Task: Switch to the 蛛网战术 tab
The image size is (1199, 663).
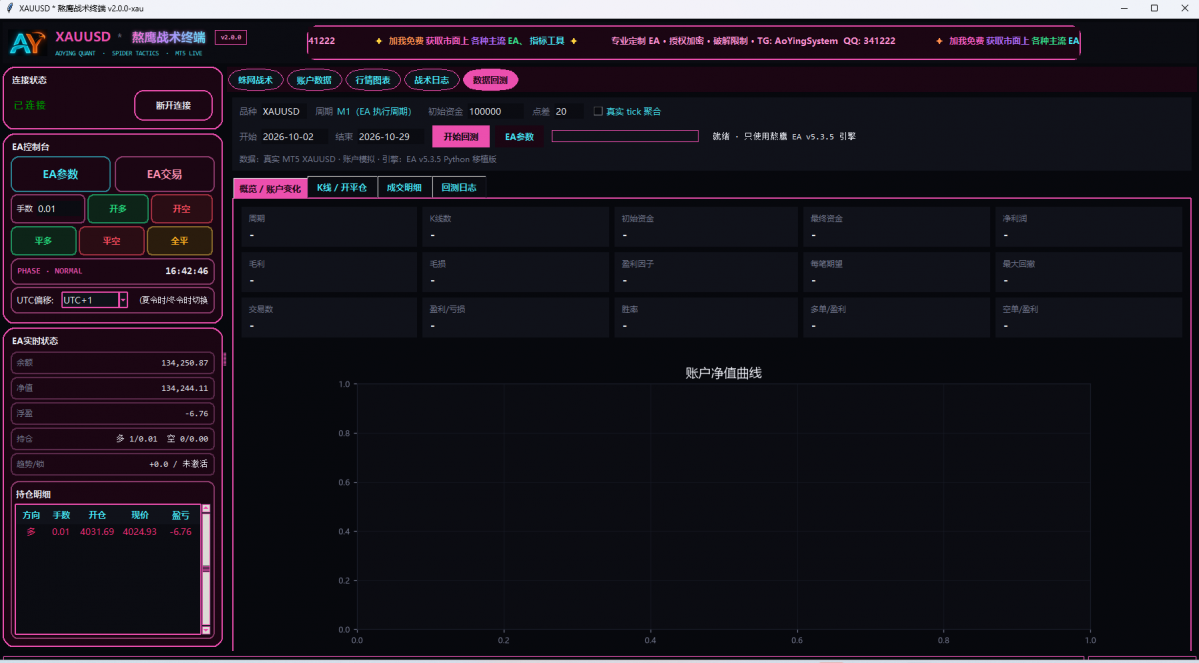Action: tap(255, 80)
